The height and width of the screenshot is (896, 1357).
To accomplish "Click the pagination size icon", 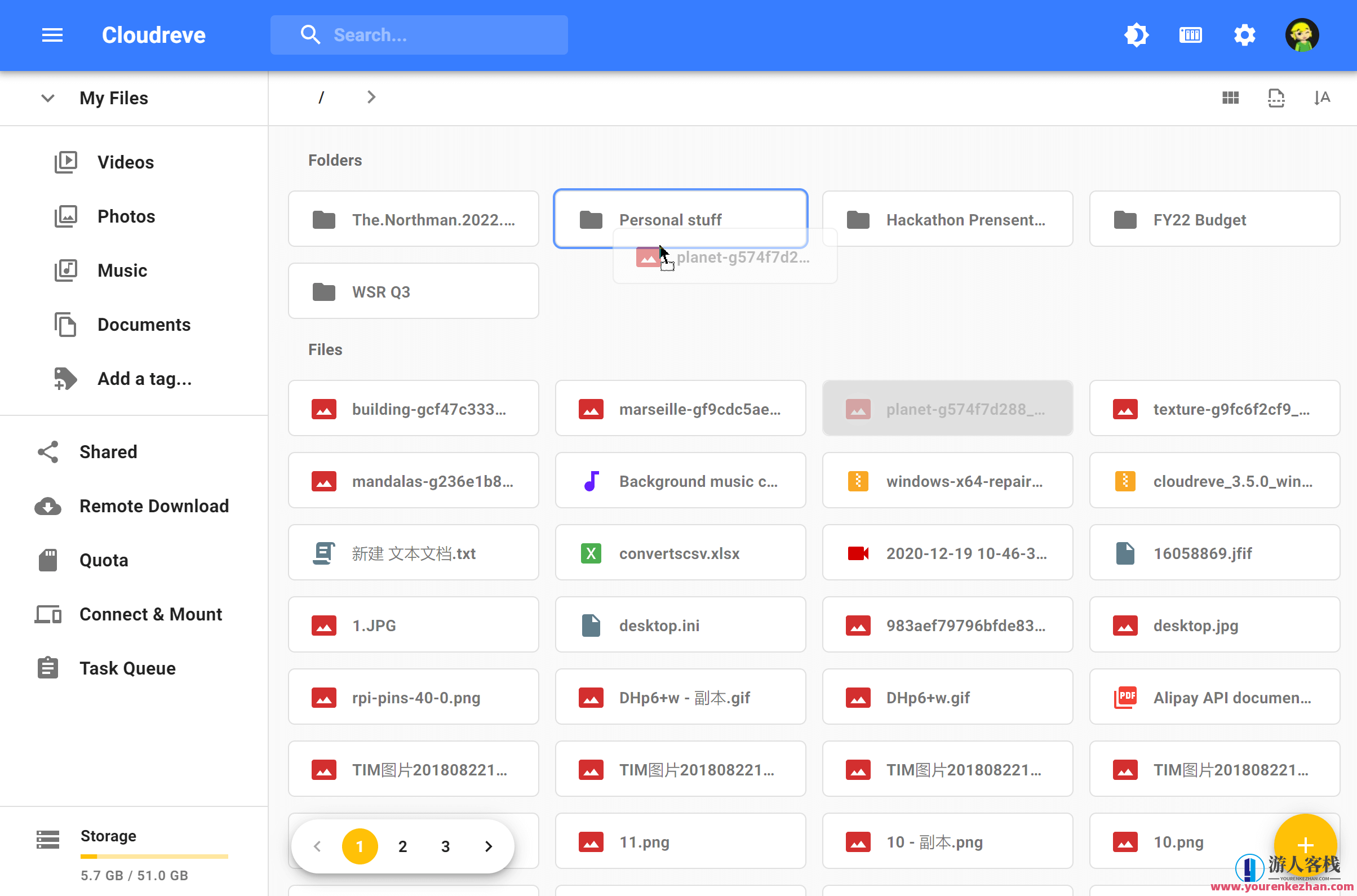I will tap(1275, 97).
